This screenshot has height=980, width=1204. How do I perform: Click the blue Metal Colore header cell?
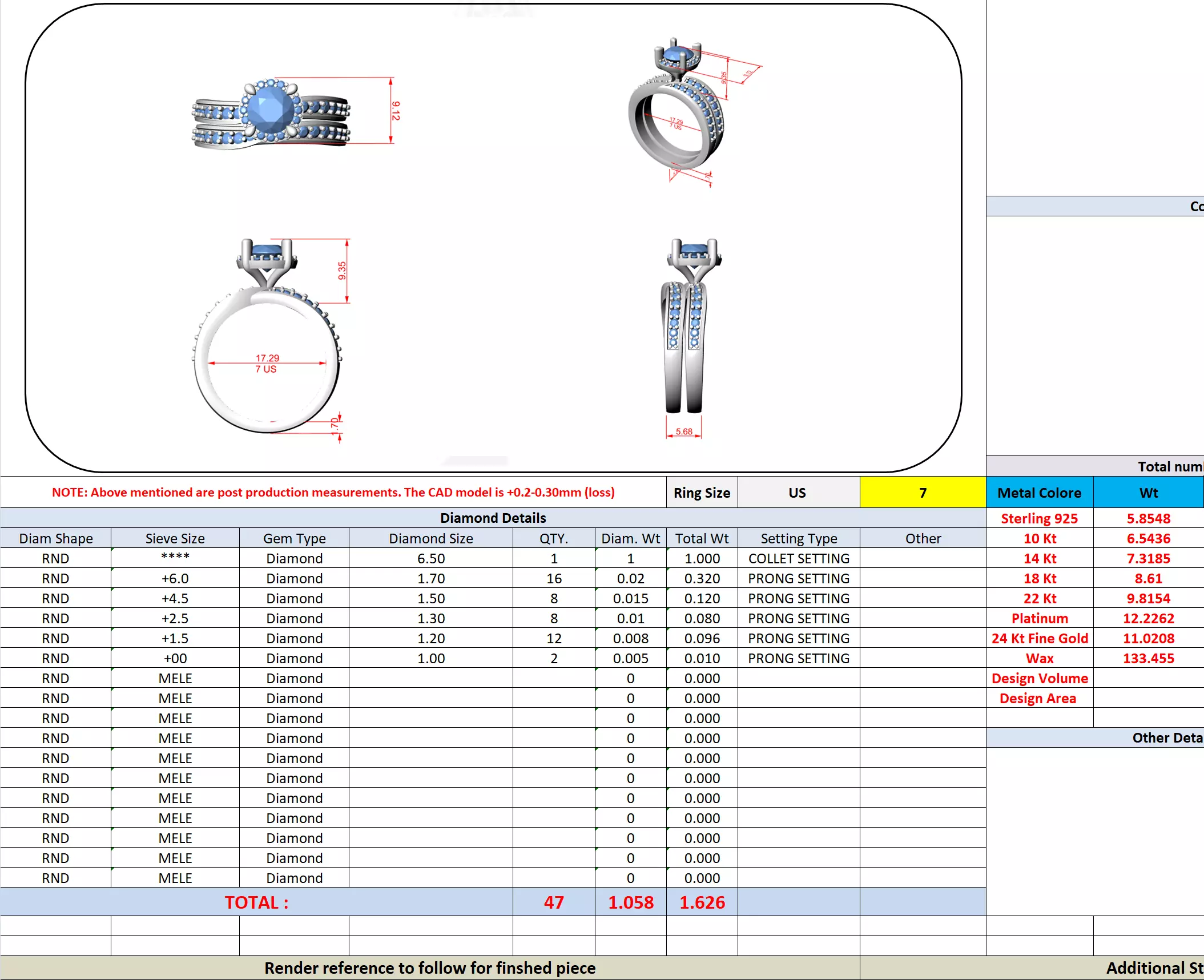[1039, 493]
